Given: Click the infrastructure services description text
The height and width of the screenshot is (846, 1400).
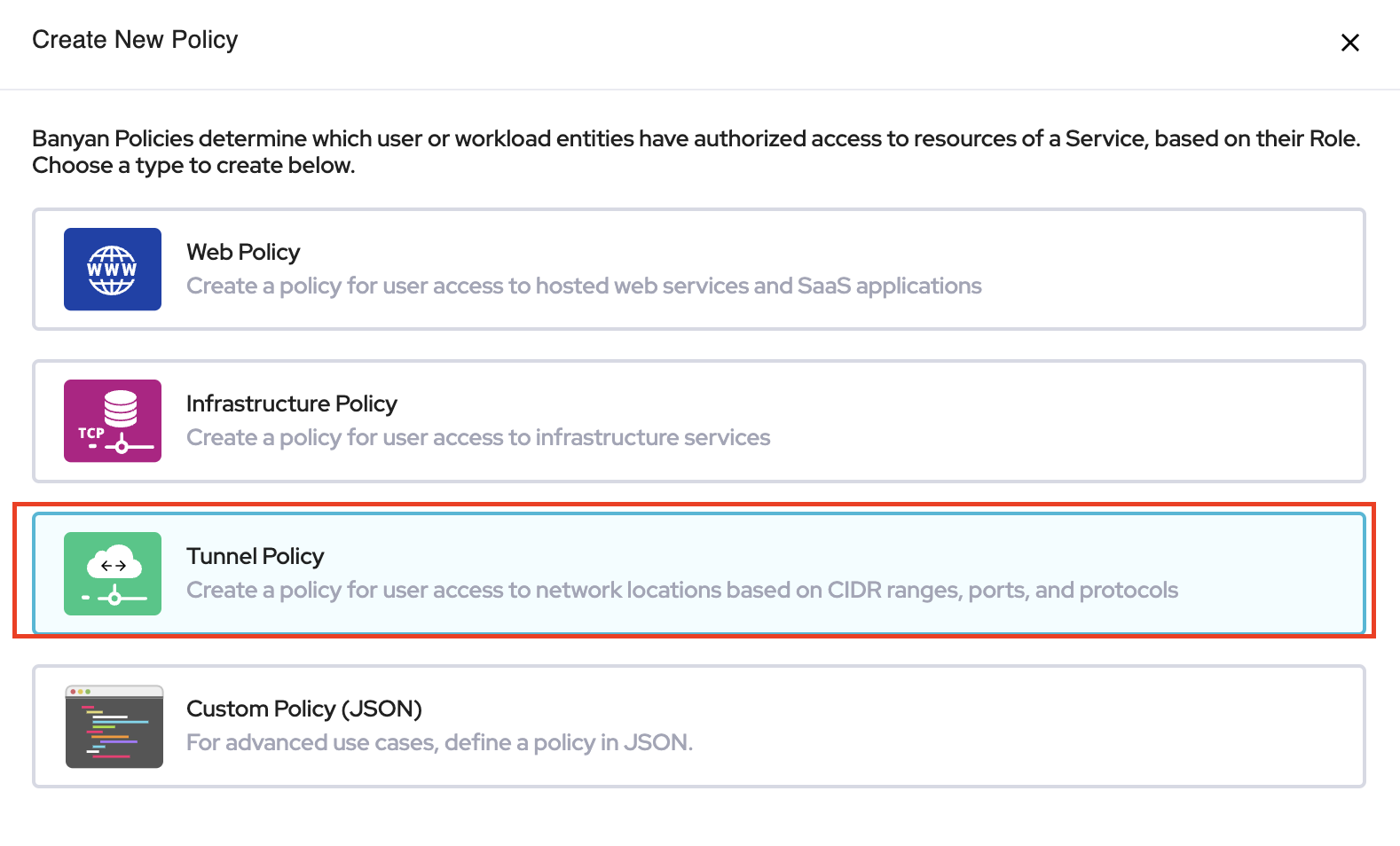Looking at the screenshot, I should click(x=478, y=438).
